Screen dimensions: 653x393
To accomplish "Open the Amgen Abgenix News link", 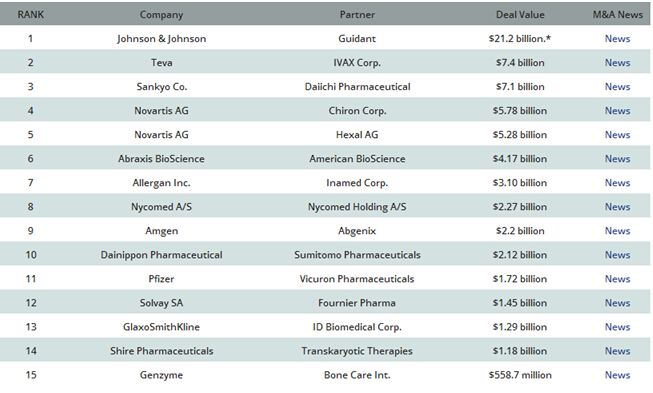I will click(x=617, y=231).
